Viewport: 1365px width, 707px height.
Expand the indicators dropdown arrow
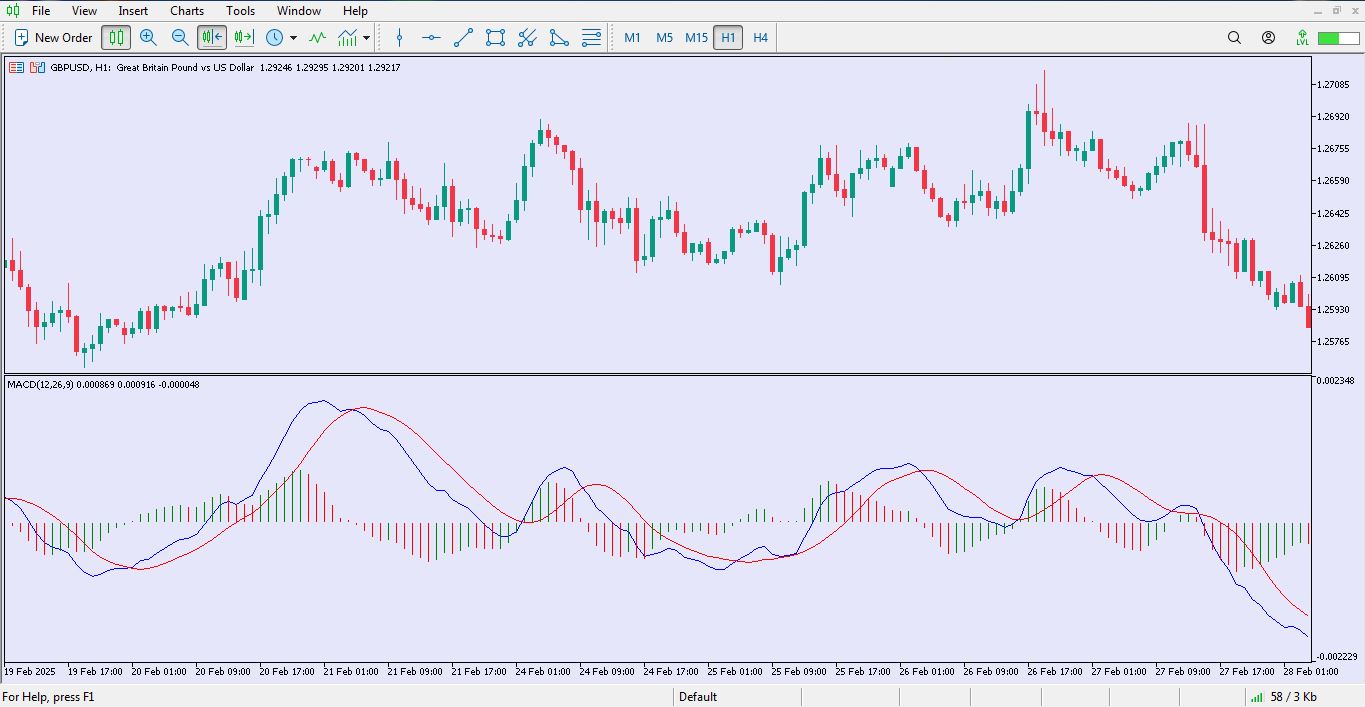(367, 38)
